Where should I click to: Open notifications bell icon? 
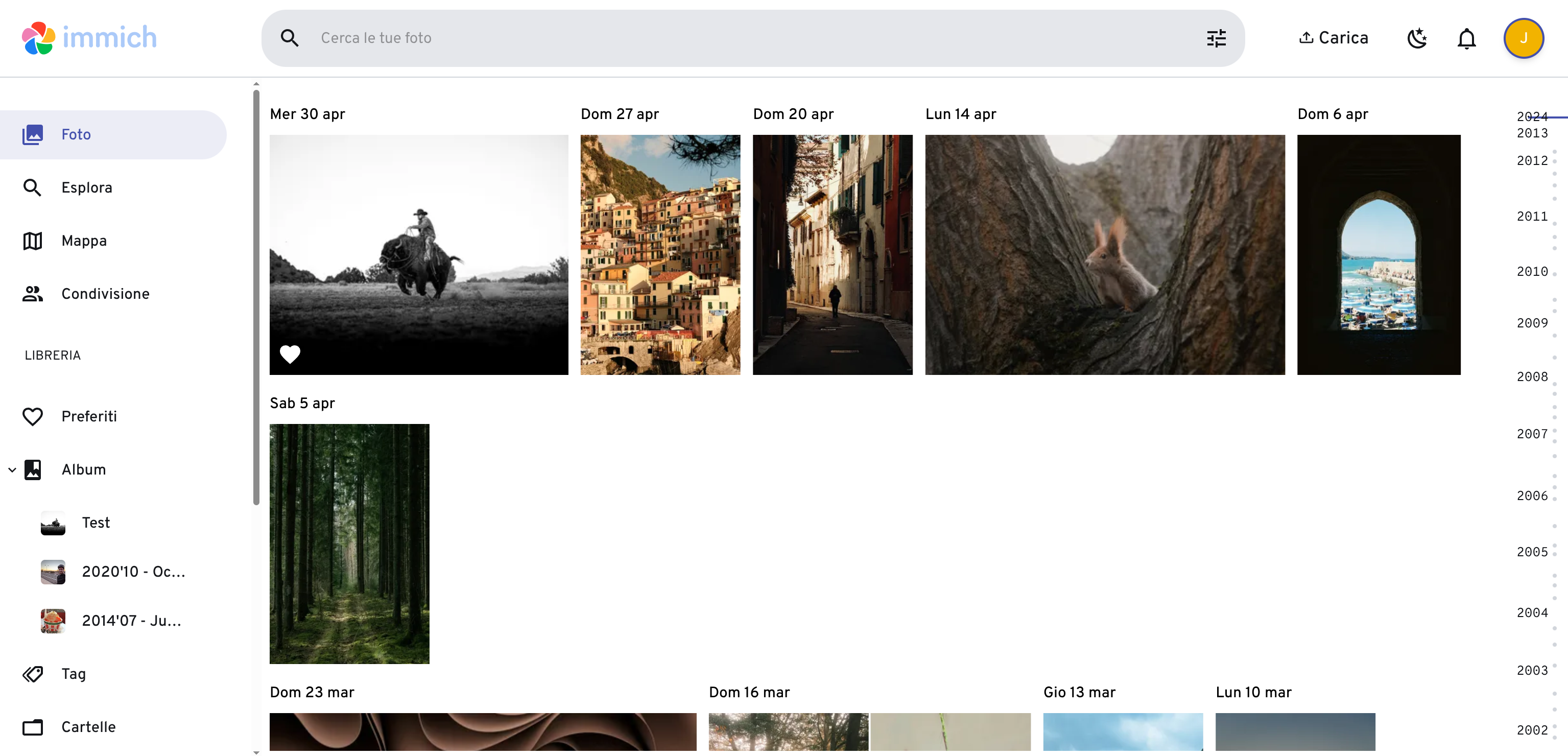tap(1466, 38)
